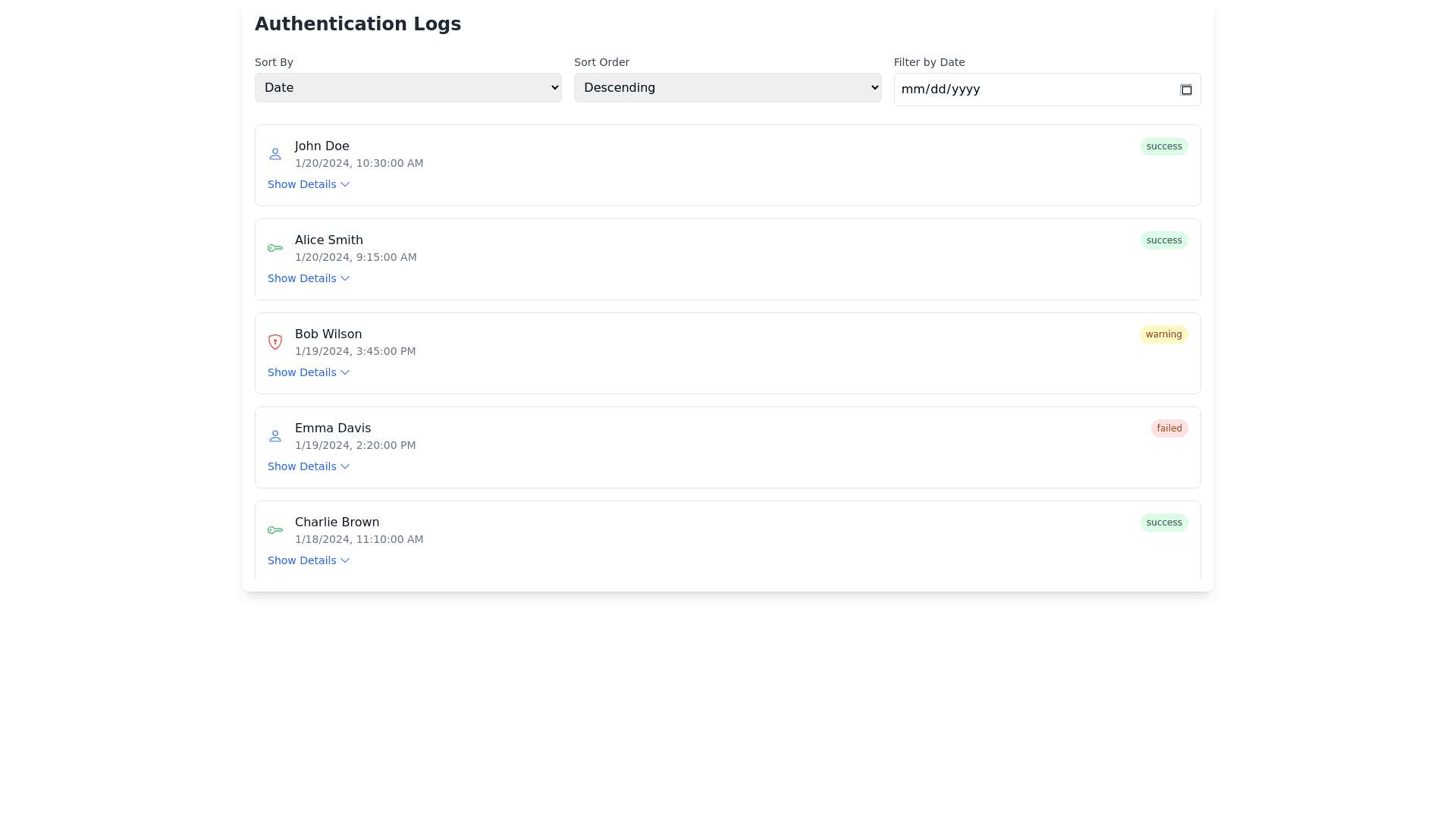Click Emma Davis's blue user icon
The height and width of the screenshot is (819, 1456).
275,436
